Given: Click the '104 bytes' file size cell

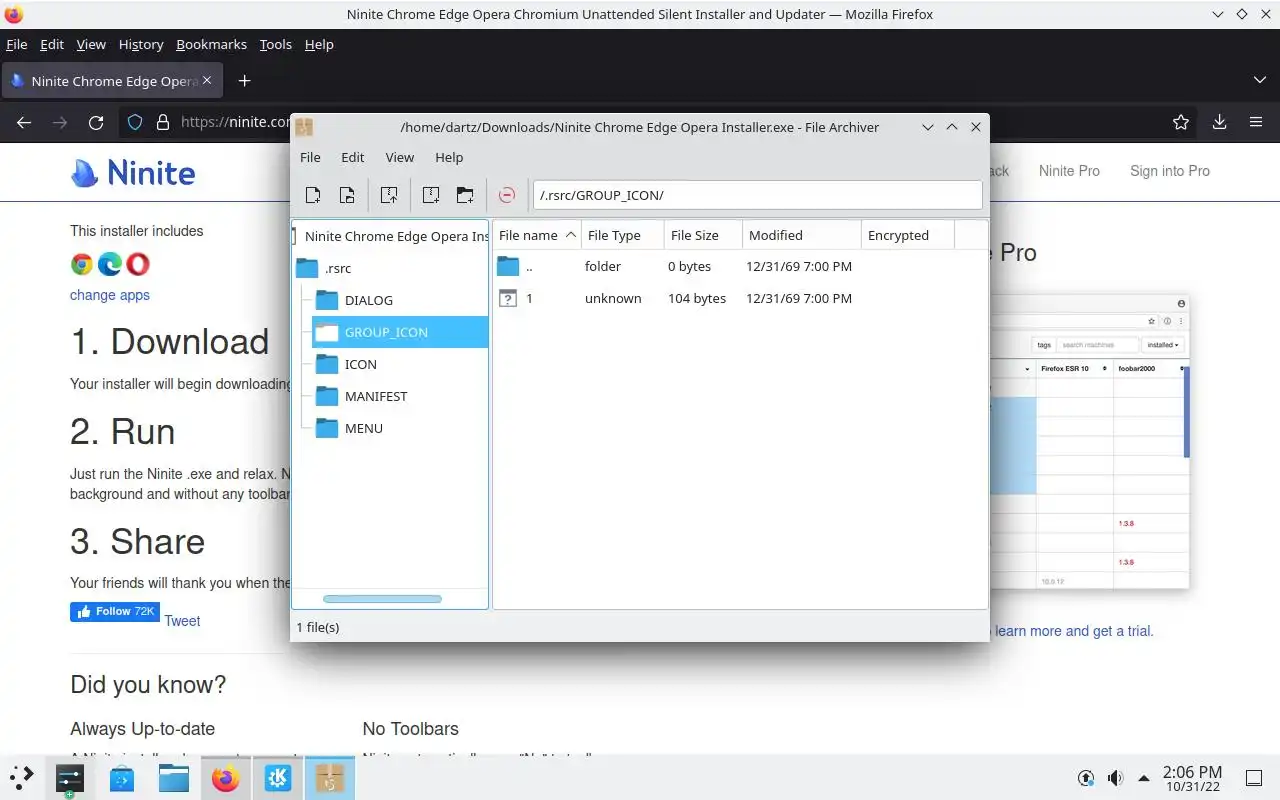Looking at the screenshot, I should [697, 298].
